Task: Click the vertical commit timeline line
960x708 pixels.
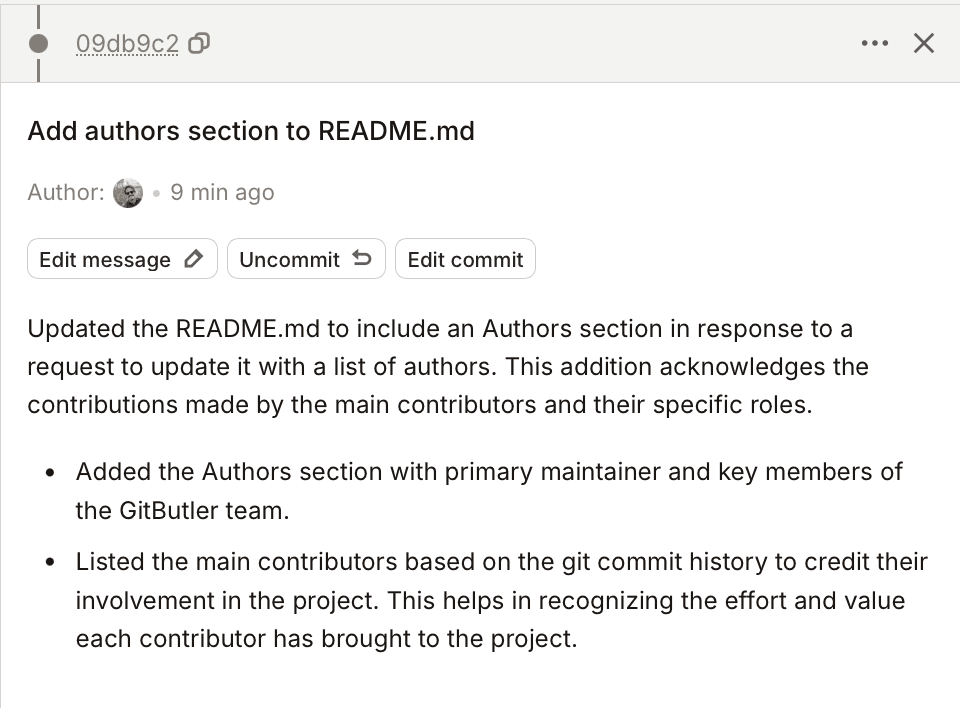Action: pos(37,15)
